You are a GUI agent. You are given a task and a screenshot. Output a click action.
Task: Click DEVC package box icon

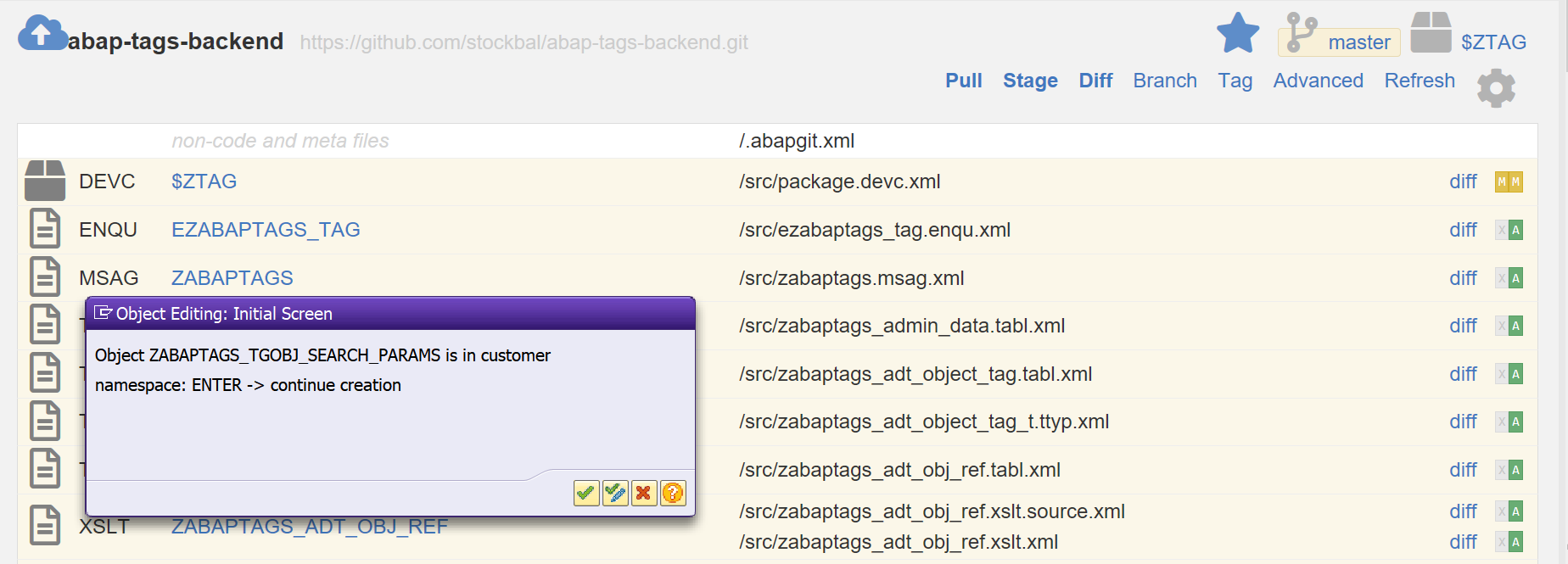point(45,181)
